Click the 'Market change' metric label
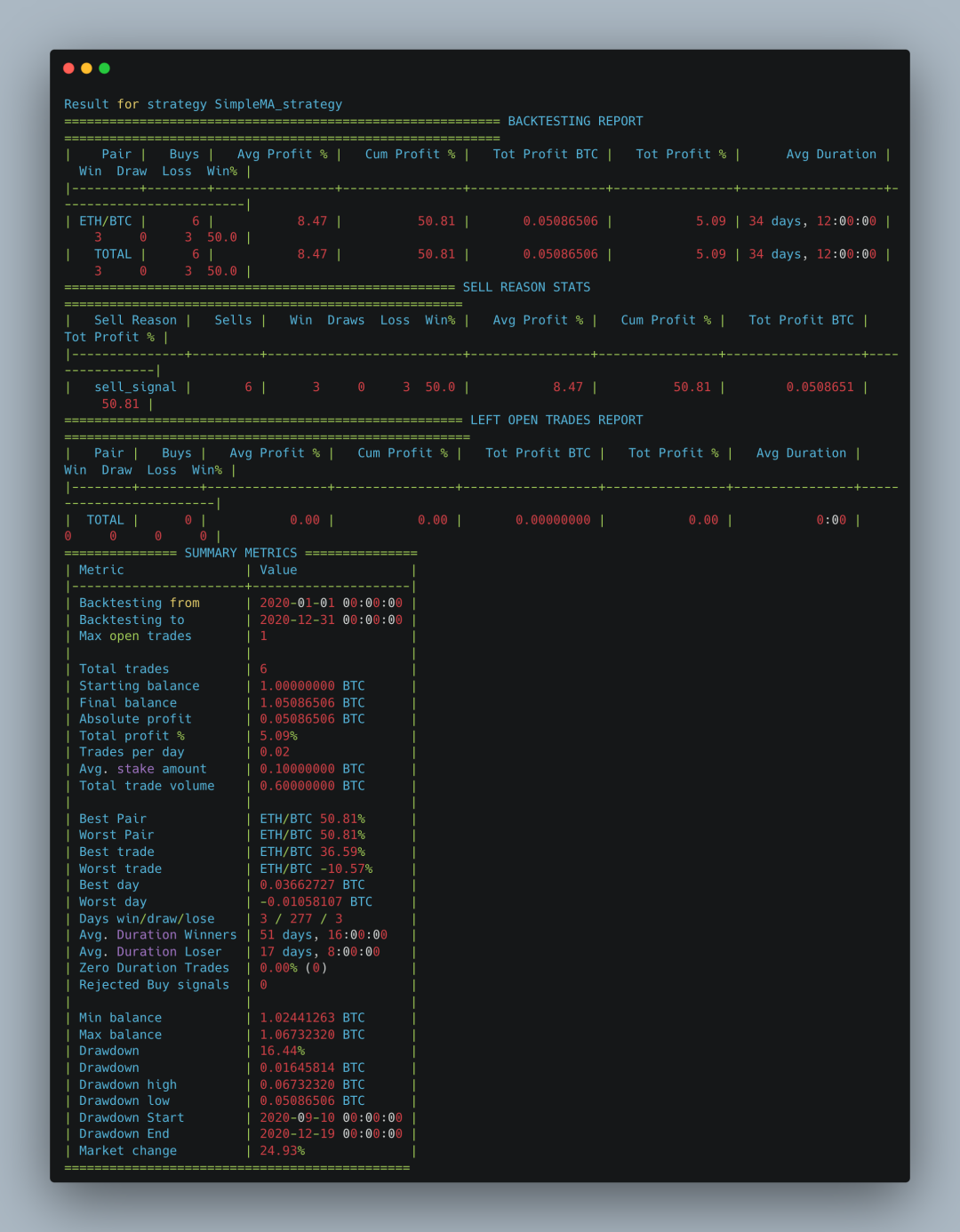The height and width of the screenshot is (1232, 960). pos(128,1151)
